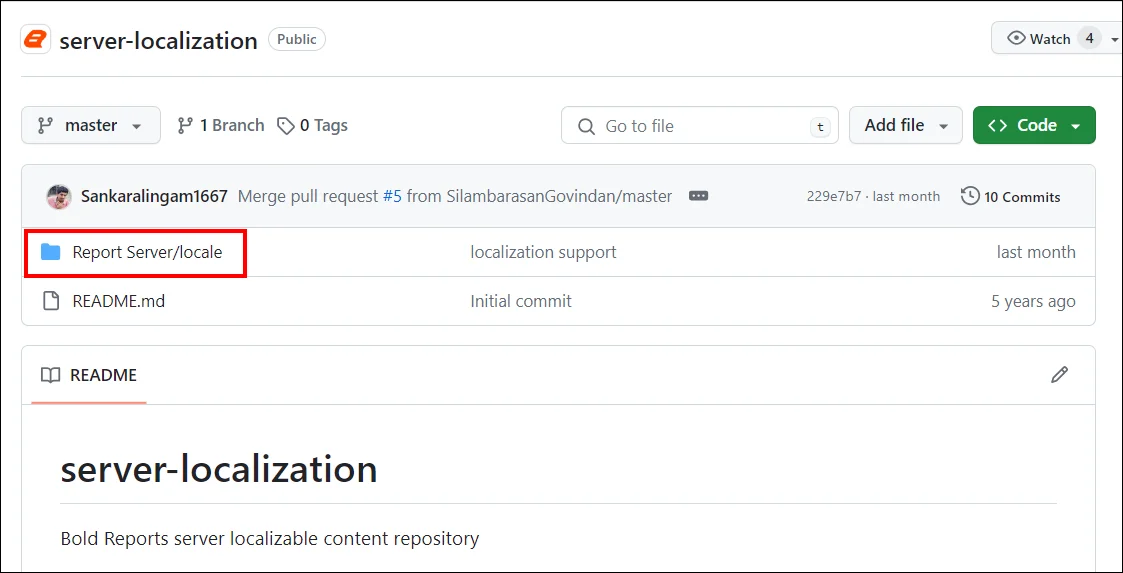The image size is (1123, 573).
Task: Open the green Code dropdown button
Action: pyautogui.click(x=1034, y=125)
